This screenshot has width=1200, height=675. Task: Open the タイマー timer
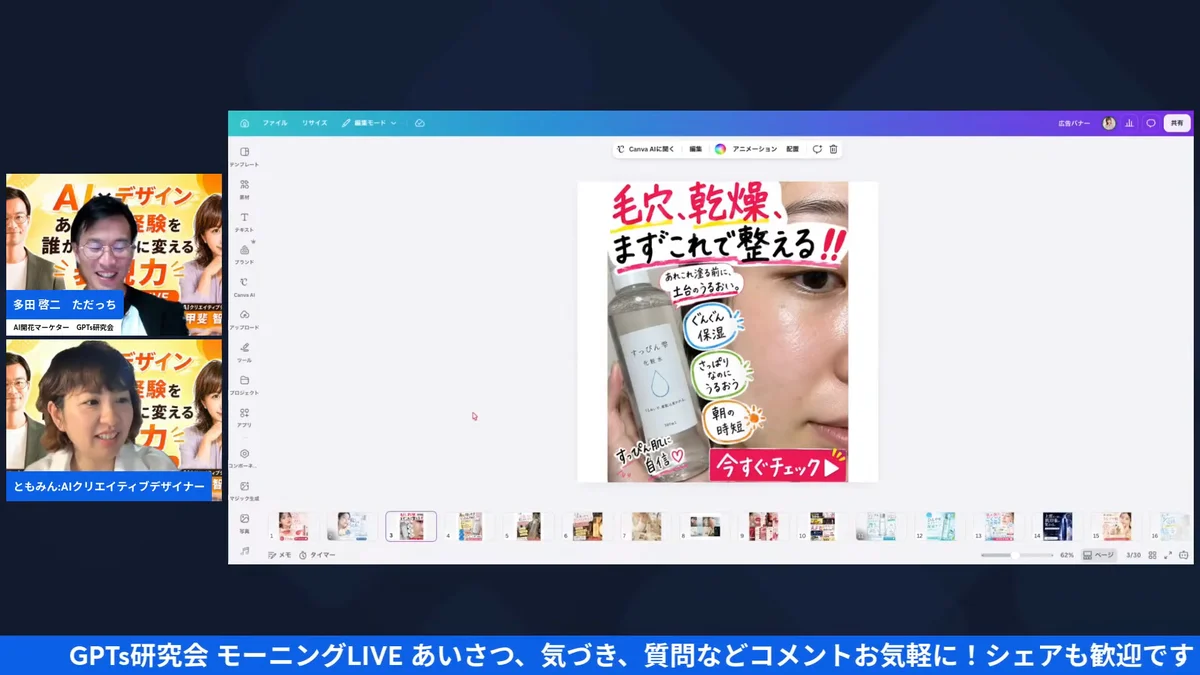point(317,555)
